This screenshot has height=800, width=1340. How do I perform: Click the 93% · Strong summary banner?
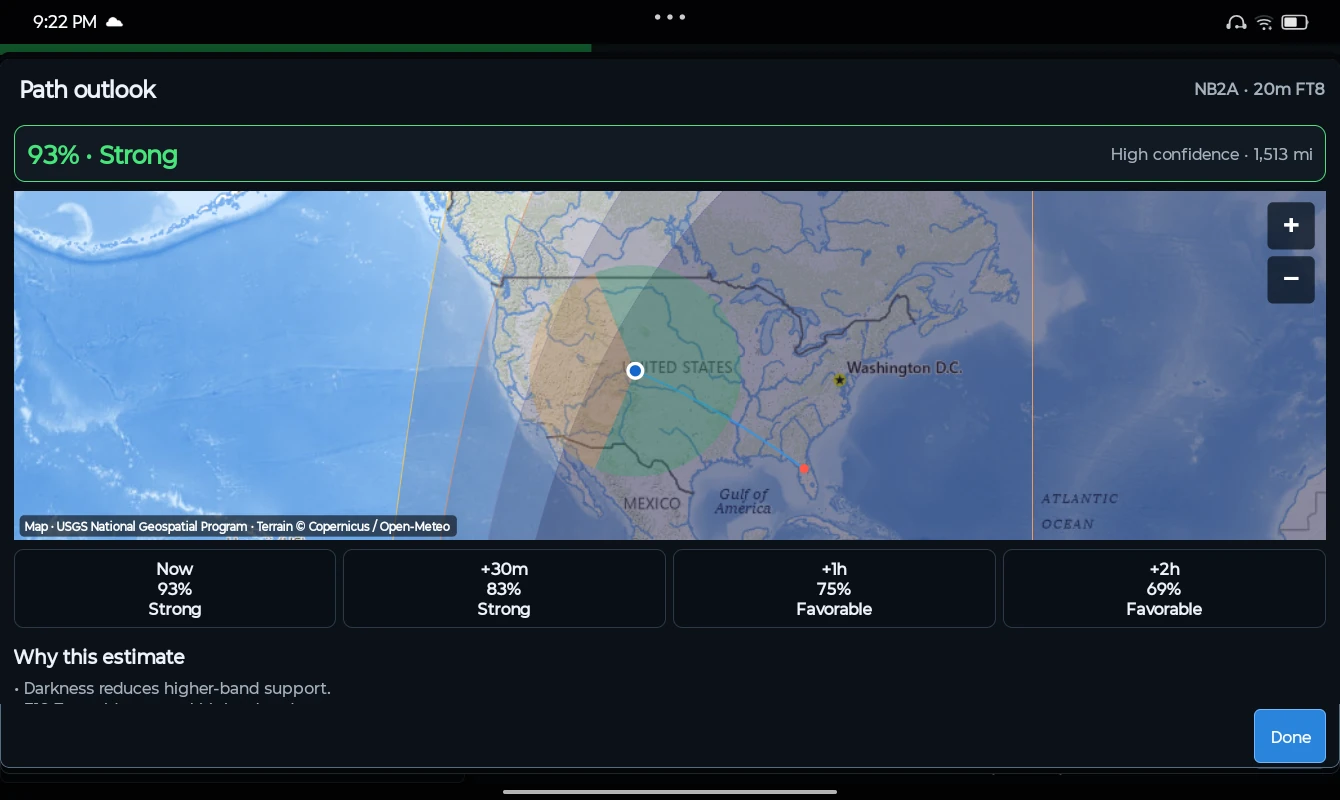click(670, 154)
